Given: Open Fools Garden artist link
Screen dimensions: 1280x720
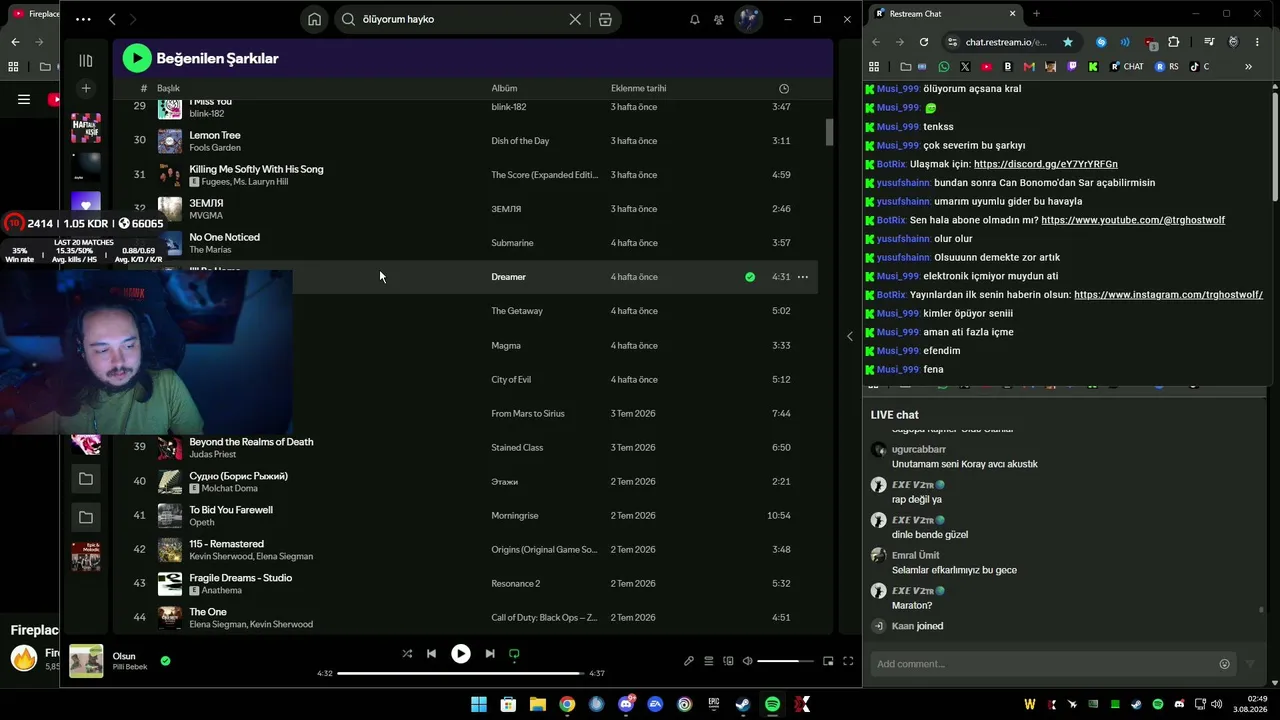Looking at the screenshot, I should pos(215,148).
